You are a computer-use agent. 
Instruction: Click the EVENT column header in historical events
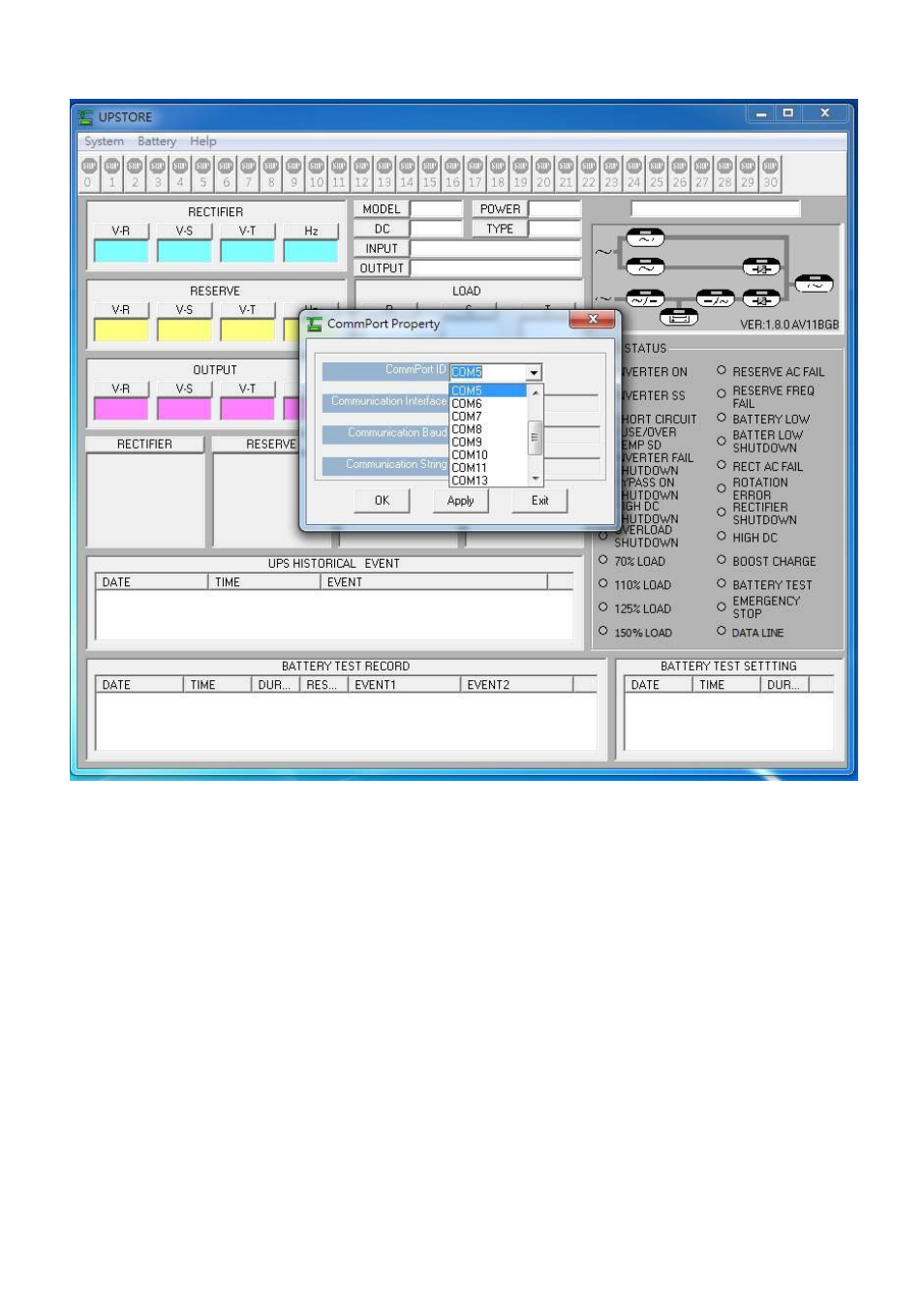(434, 582)
